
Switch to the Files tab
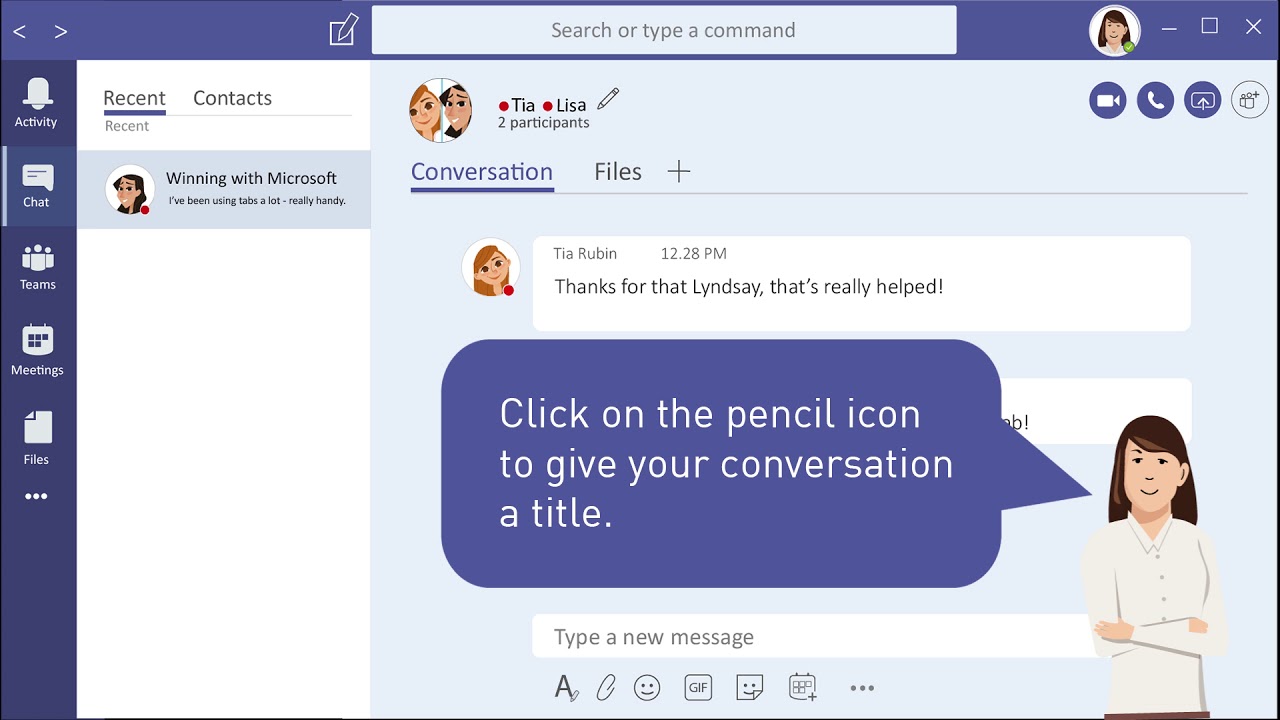[618, 172]
